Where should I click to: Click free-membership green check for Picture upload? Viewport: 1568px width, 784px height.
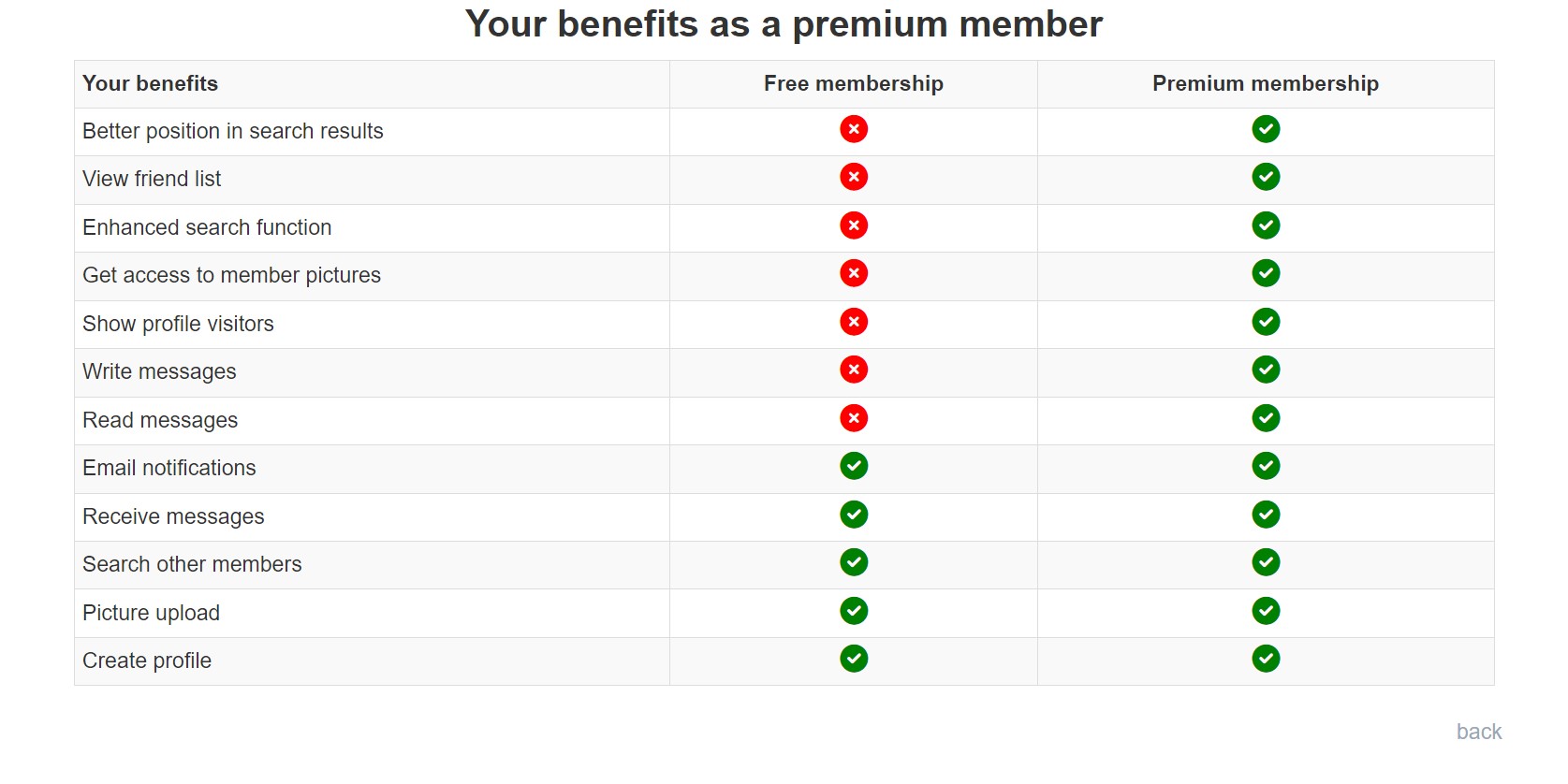[x=854, y=611]
